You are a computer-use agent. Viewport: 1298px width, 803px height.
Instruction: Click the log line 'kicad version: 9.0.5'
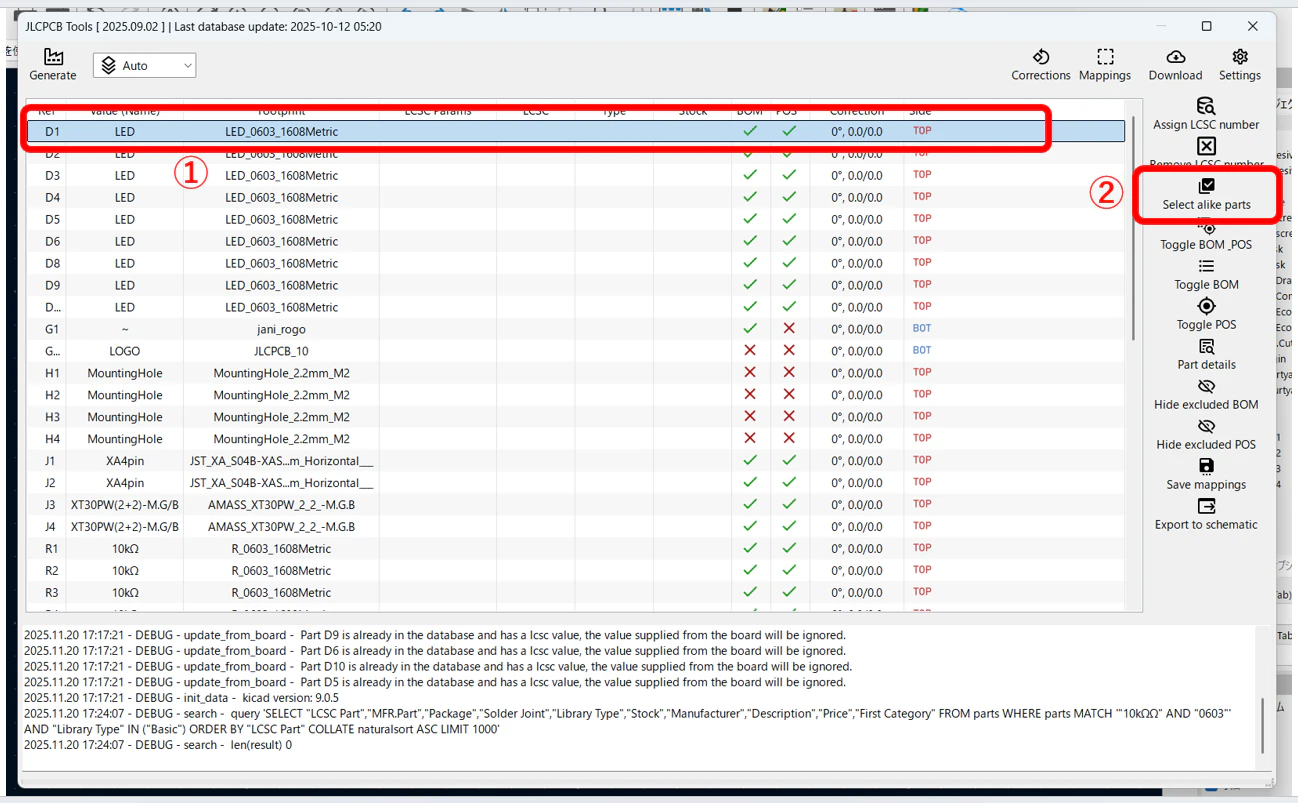[181, 698]
